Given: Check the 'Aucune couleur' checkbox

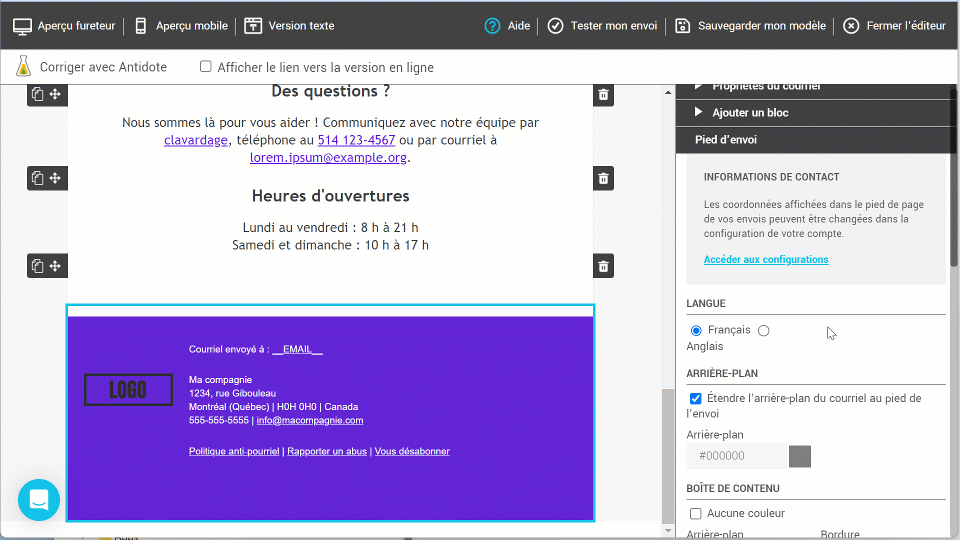Looking at the screenshot, I should point(696,514).
